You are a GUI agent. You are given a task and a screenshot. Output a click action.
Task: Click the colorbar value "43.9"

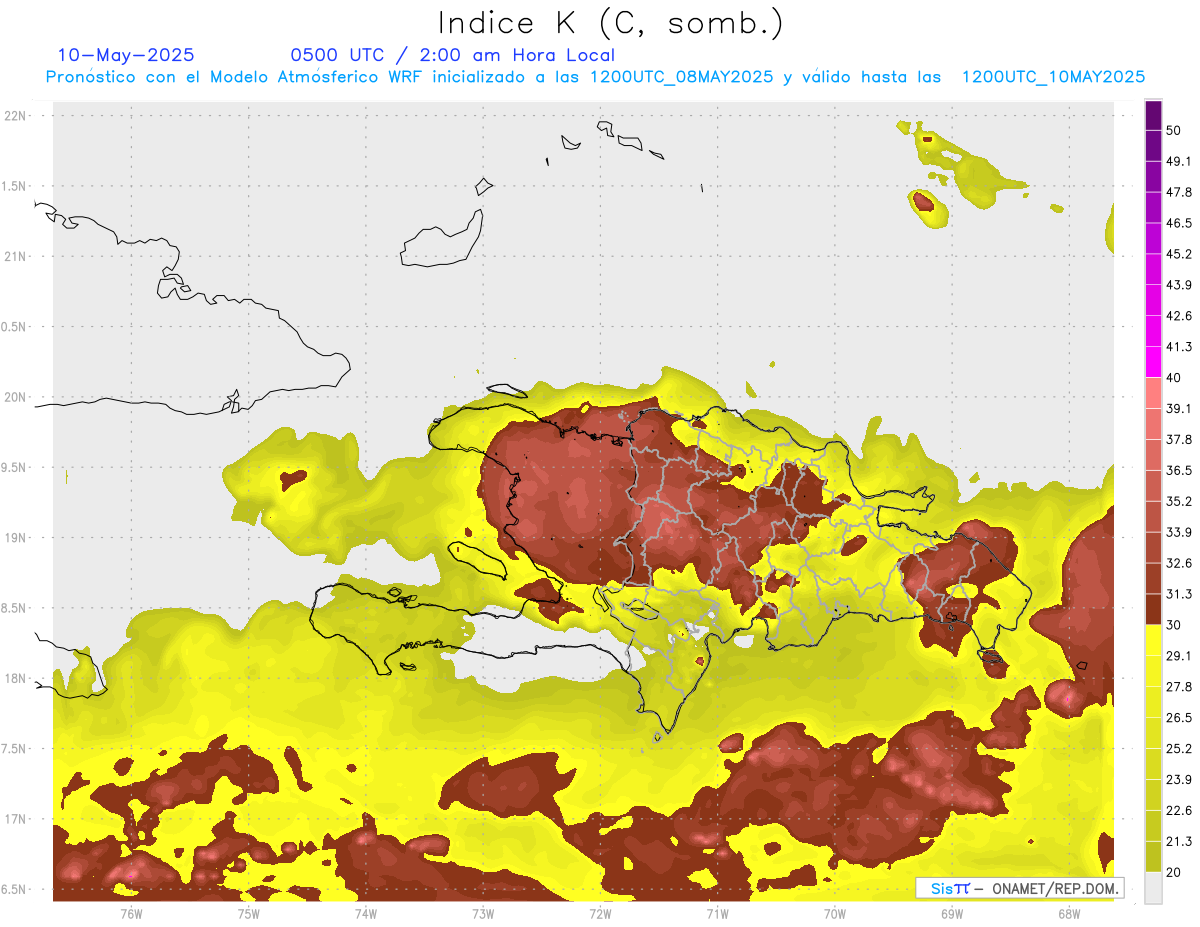click(1179, 285)
